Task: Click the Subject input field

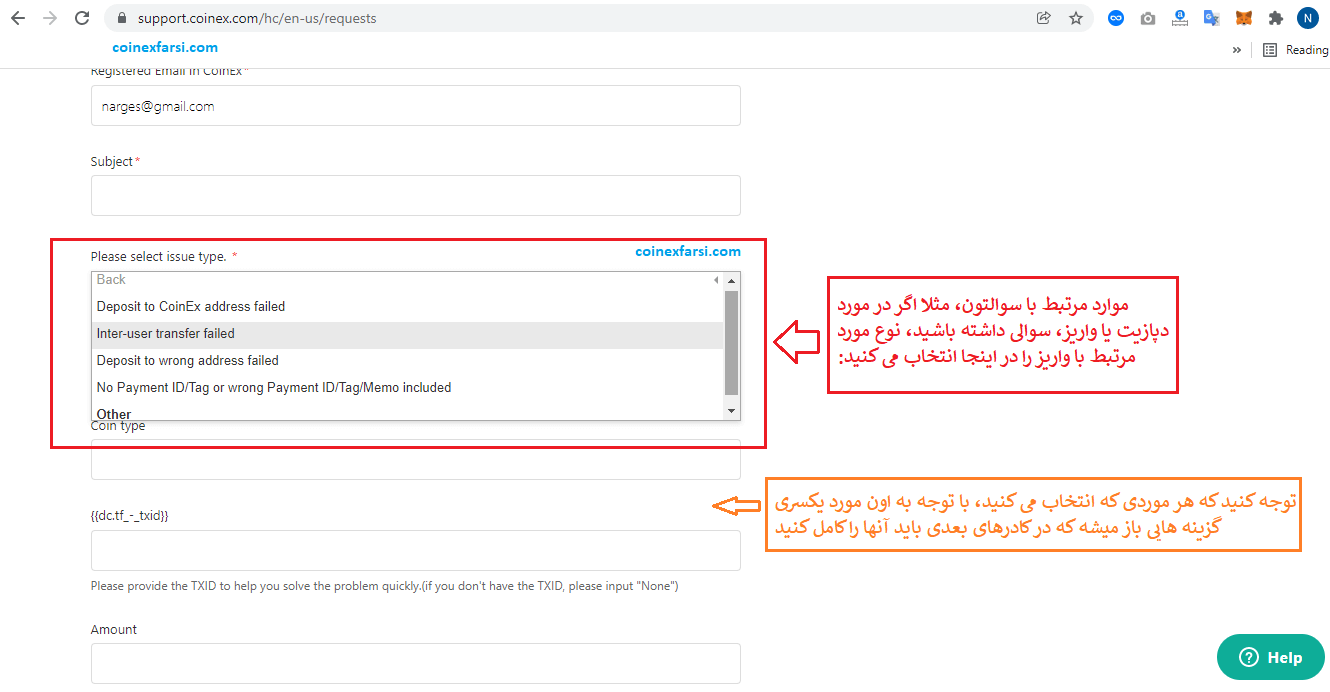Action: coord(415,196)
